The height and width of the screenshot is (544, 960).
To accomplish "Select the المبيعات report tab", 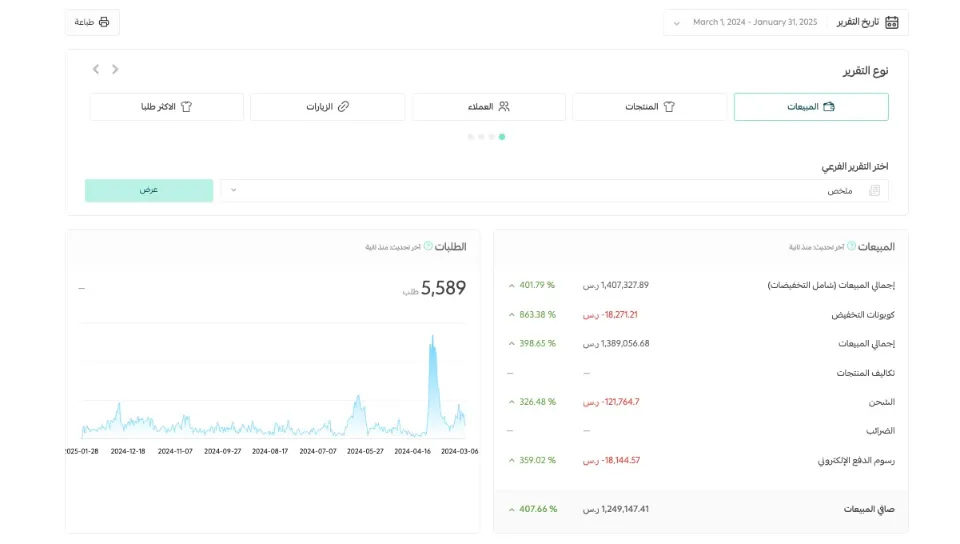I will [x=811, y=106].
